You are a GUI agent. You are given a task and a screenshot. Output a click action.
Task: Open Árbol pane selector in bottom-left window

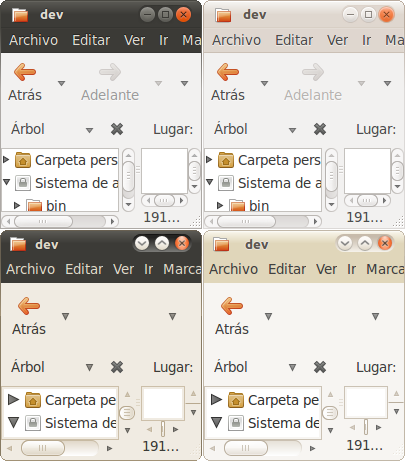point(89,368)
